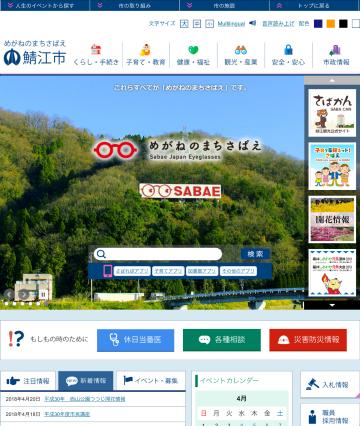Open 音声読み上げ voice reading link
This screenshot has width=360, height=426.
[x=278, y=24]
